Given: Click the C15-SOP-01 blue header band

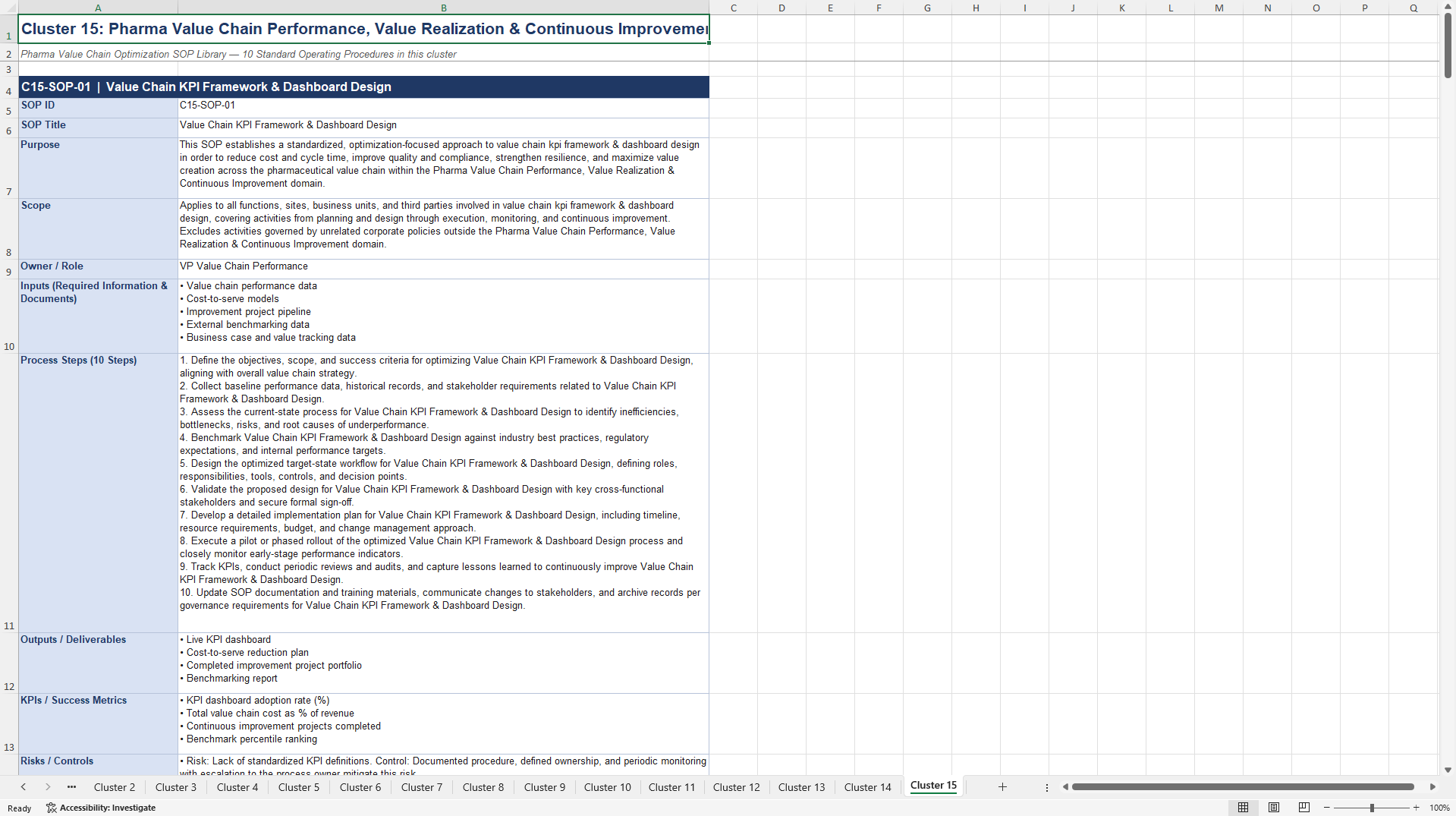Looking at the screenshot, I should pos(363,87).
